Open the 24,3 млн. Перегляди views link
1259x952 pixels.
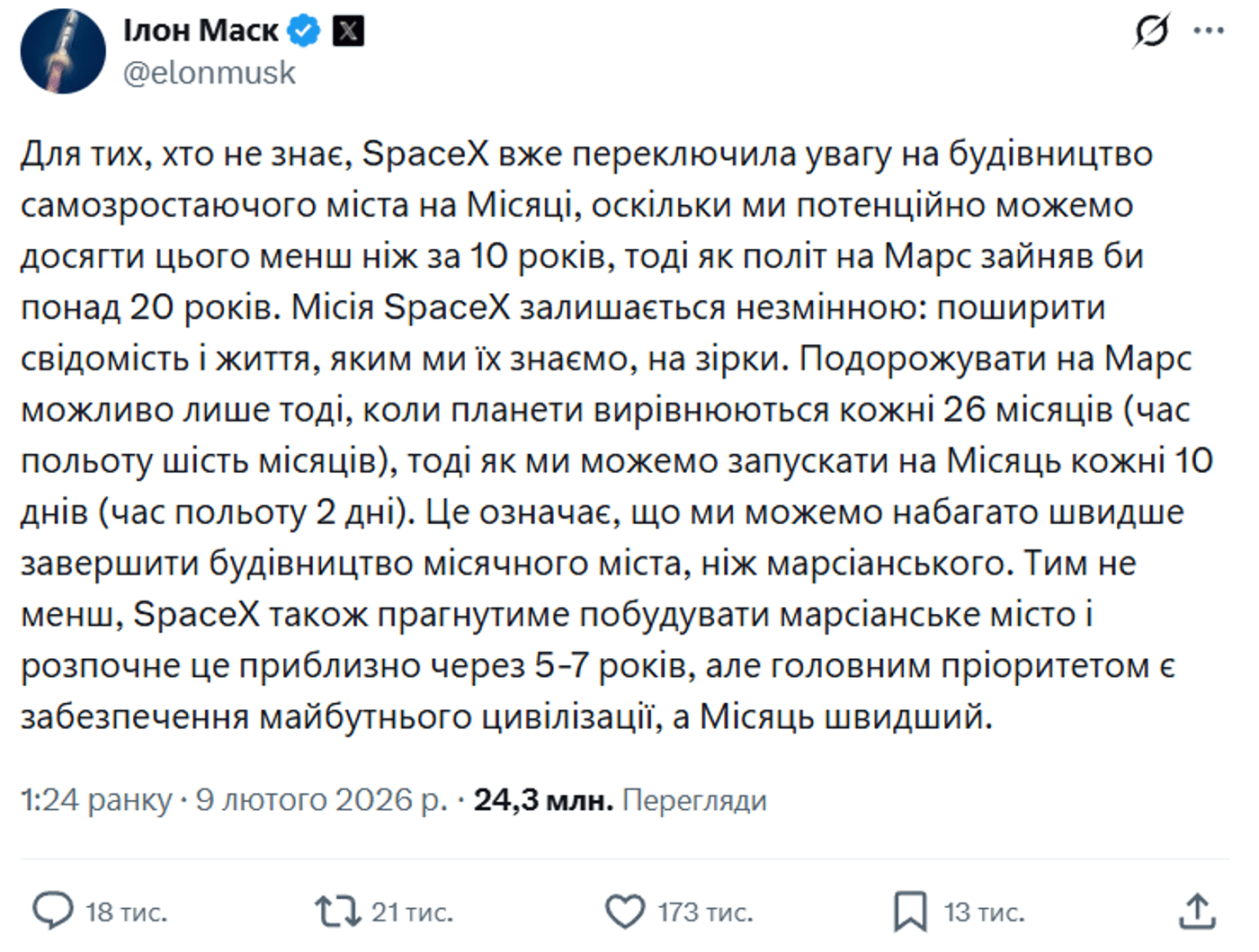[621, 796]
